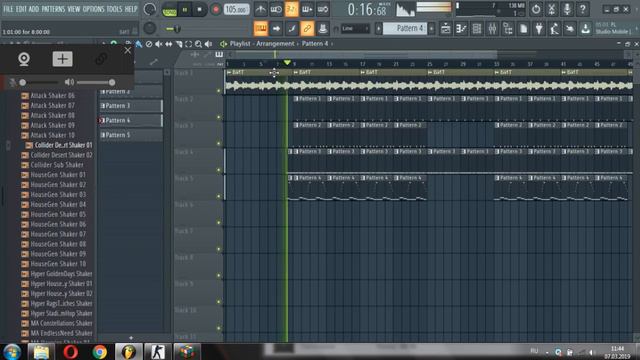Open Chrome from the taskbar
The image size is (640, 360).
99,352
